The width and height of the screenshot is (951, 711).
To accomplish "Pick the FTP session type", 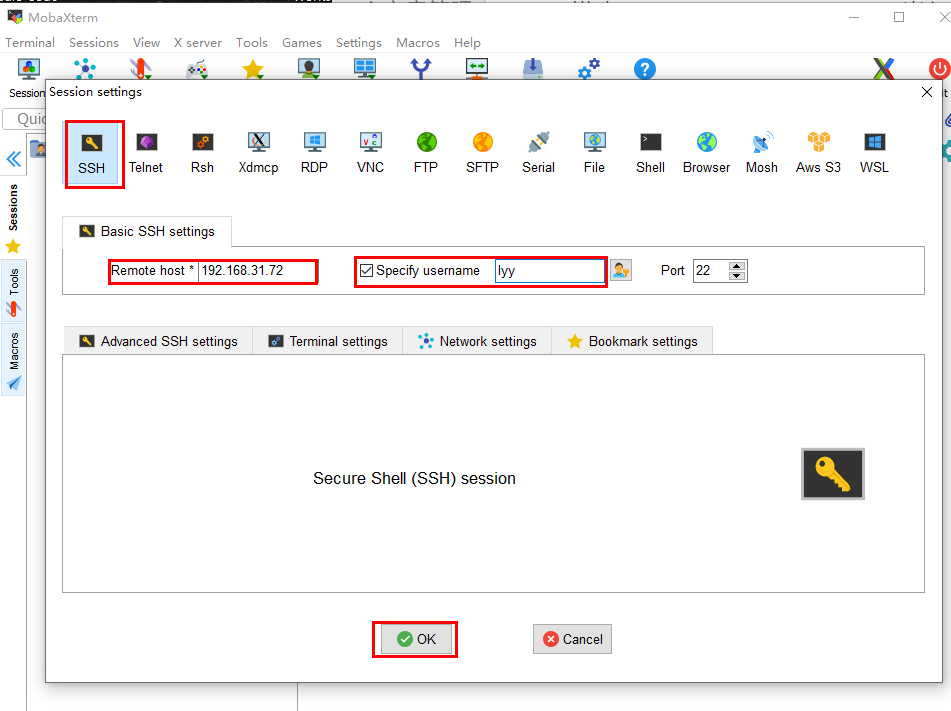I will click(x=426, y=153).
